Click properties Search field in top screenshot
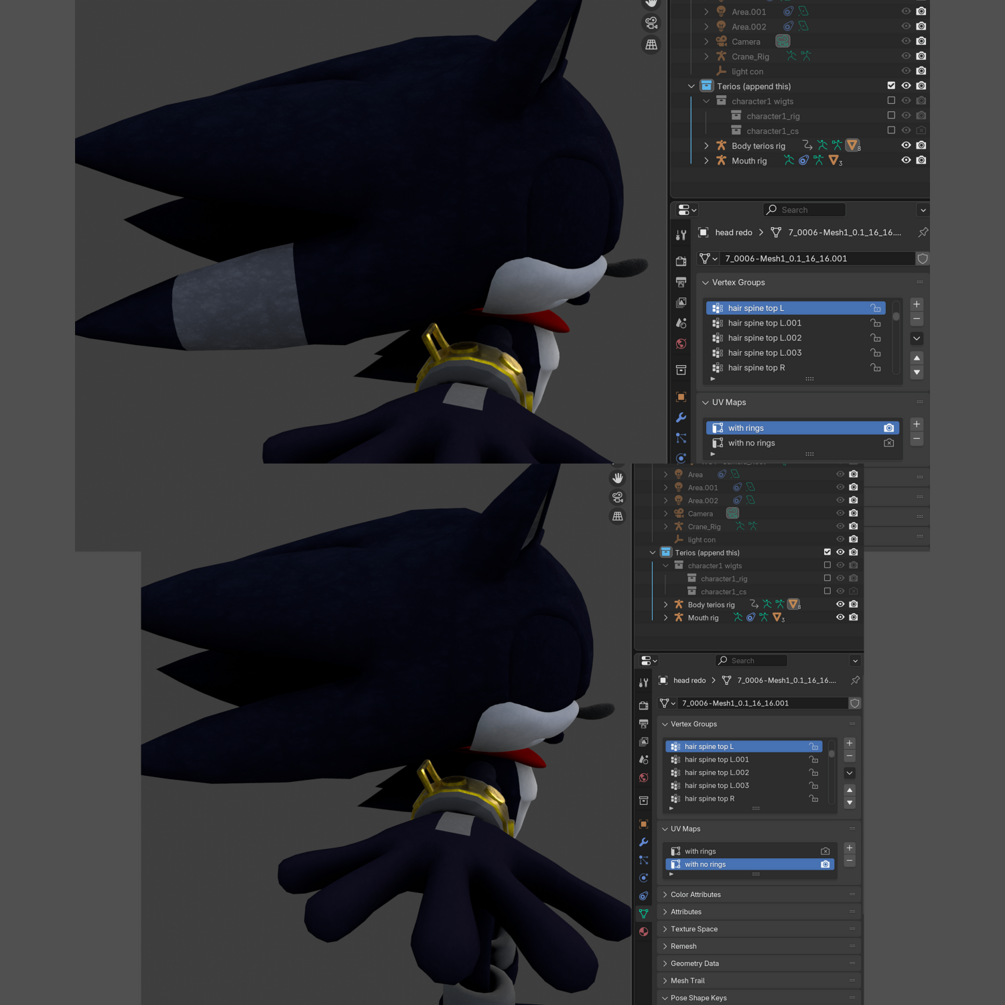 coord(804,210)
